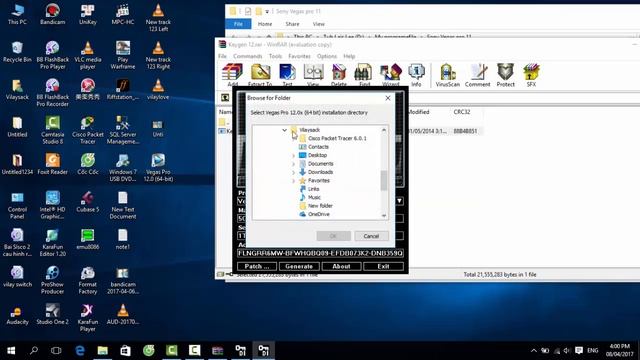Open the Help menu in WinRAR

[349, 56]
